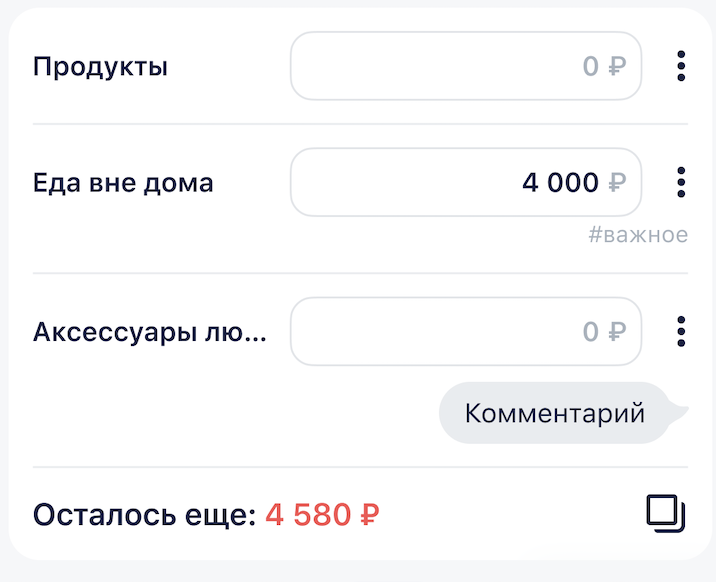
Task: Select the Еда вне дома category label
Action: coord(123,183)
